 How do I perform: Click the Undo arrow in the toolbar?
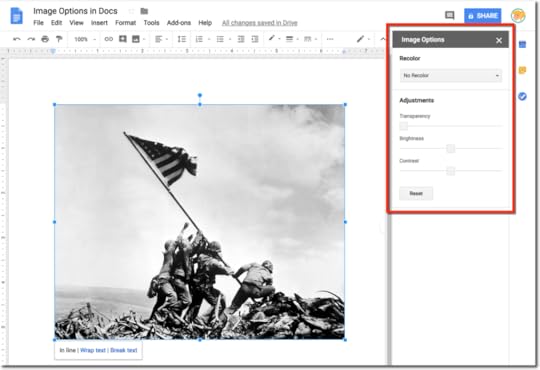pyautogui.click(x=17, y=39)
